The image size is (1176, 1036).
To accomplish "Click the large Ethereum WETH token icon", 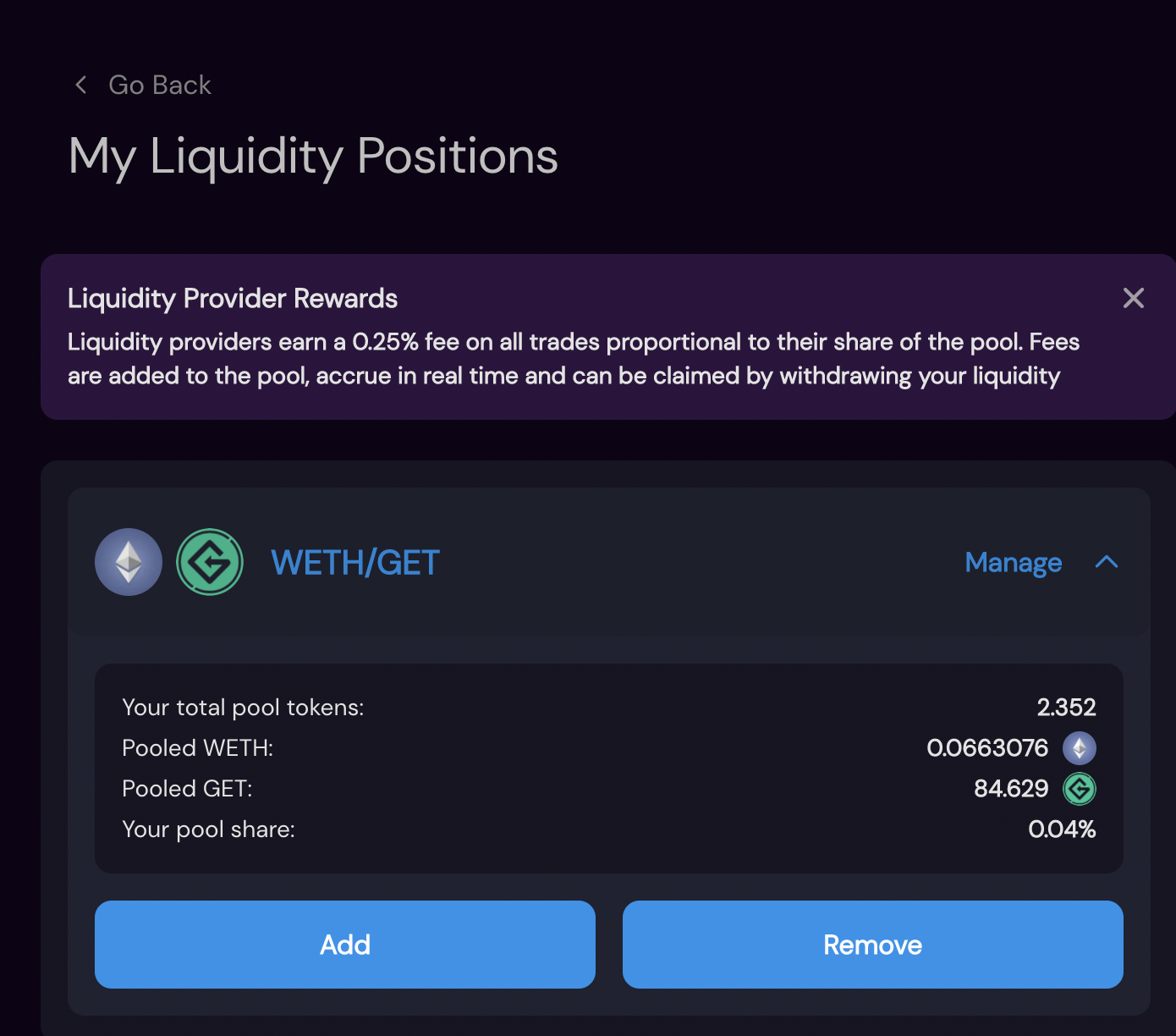I will [x=129, y=562].
